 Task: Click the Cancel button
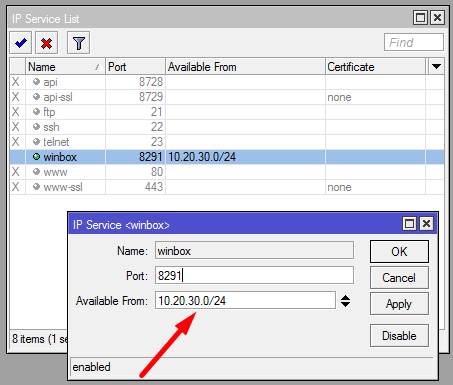pos(399,277)
